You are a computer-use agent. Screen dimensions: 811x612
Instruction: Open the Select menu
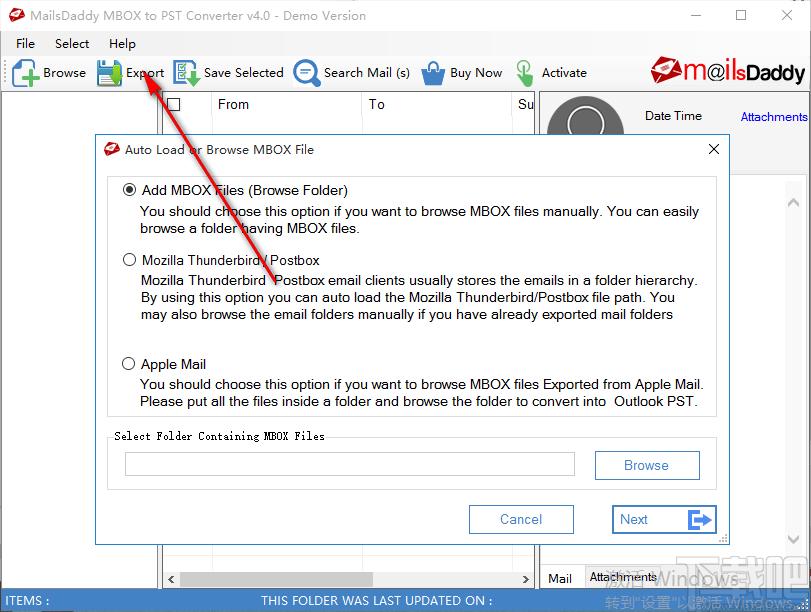click(72, 43)
